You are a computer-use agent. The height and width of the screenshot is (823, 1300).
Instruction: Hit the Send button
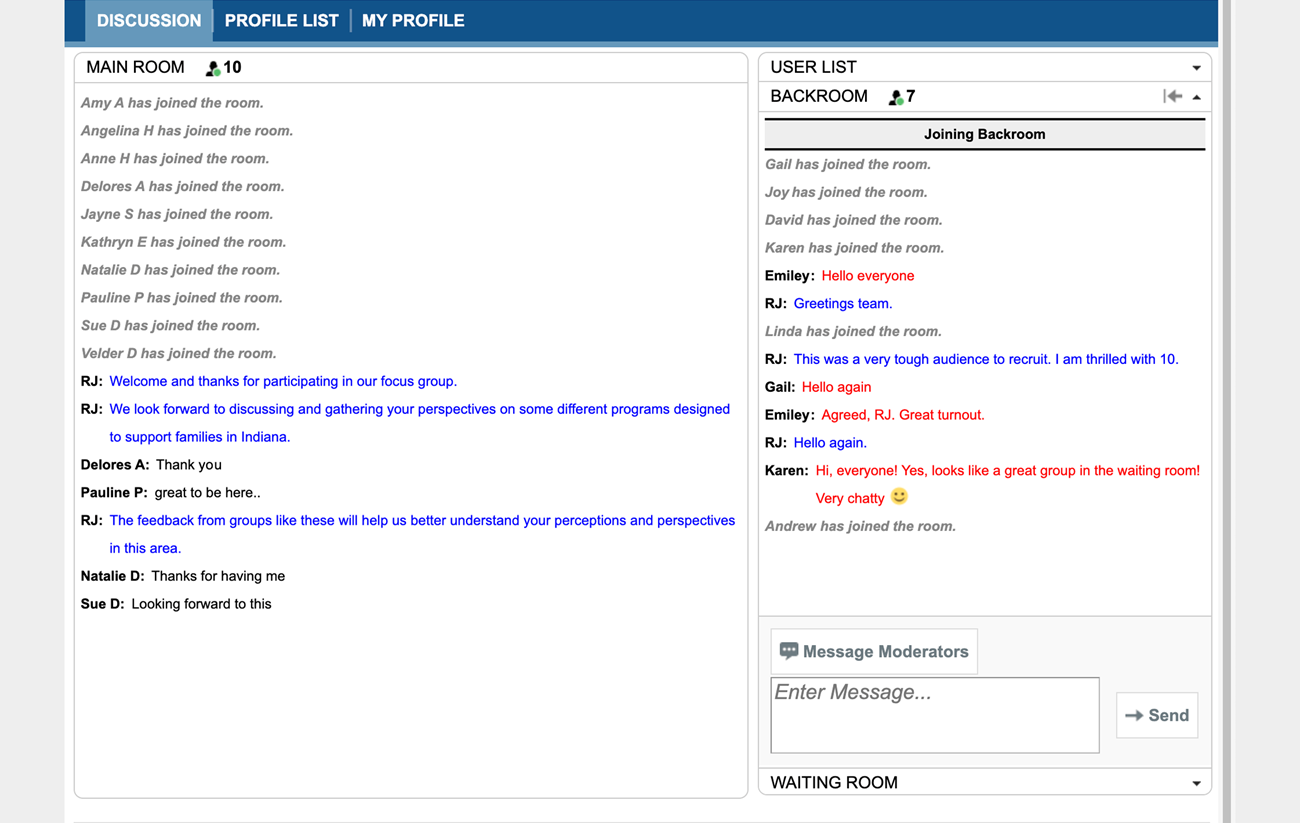click(1156, 715)
